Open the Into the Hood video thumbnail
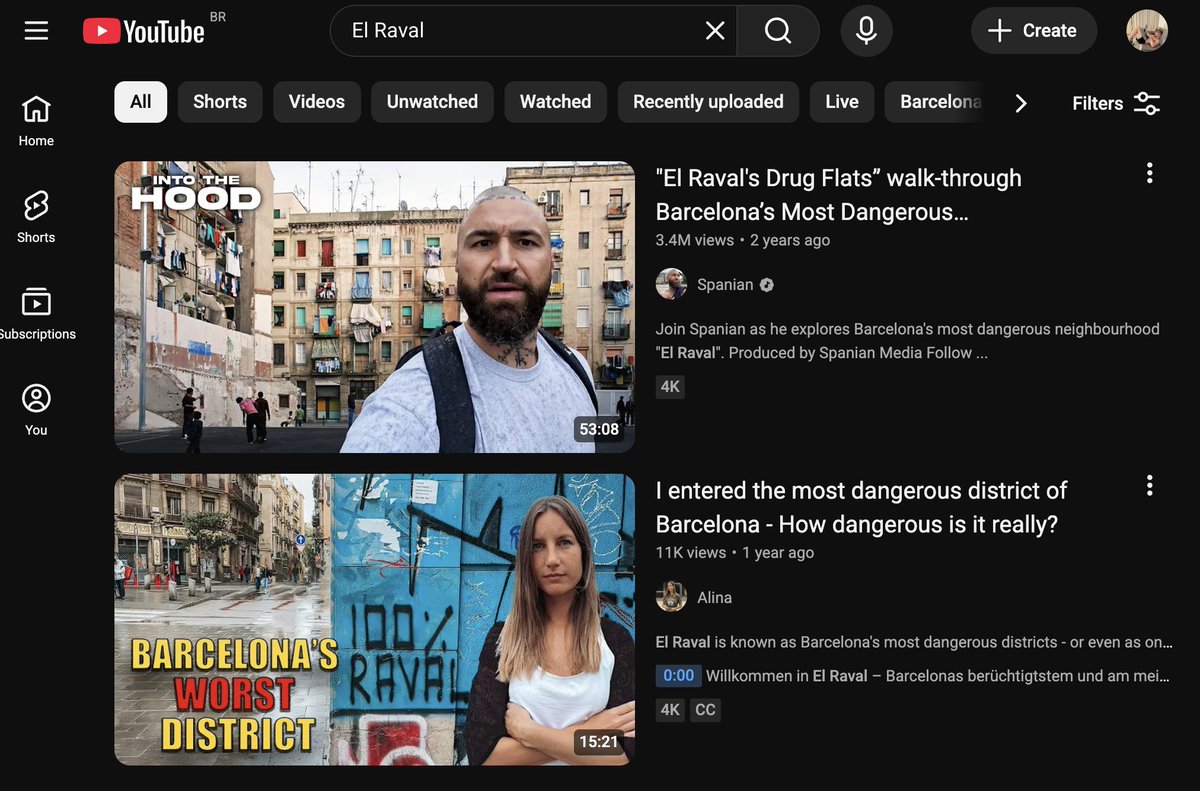Screen dimensions: 1200x791 (x=375, y=307)
